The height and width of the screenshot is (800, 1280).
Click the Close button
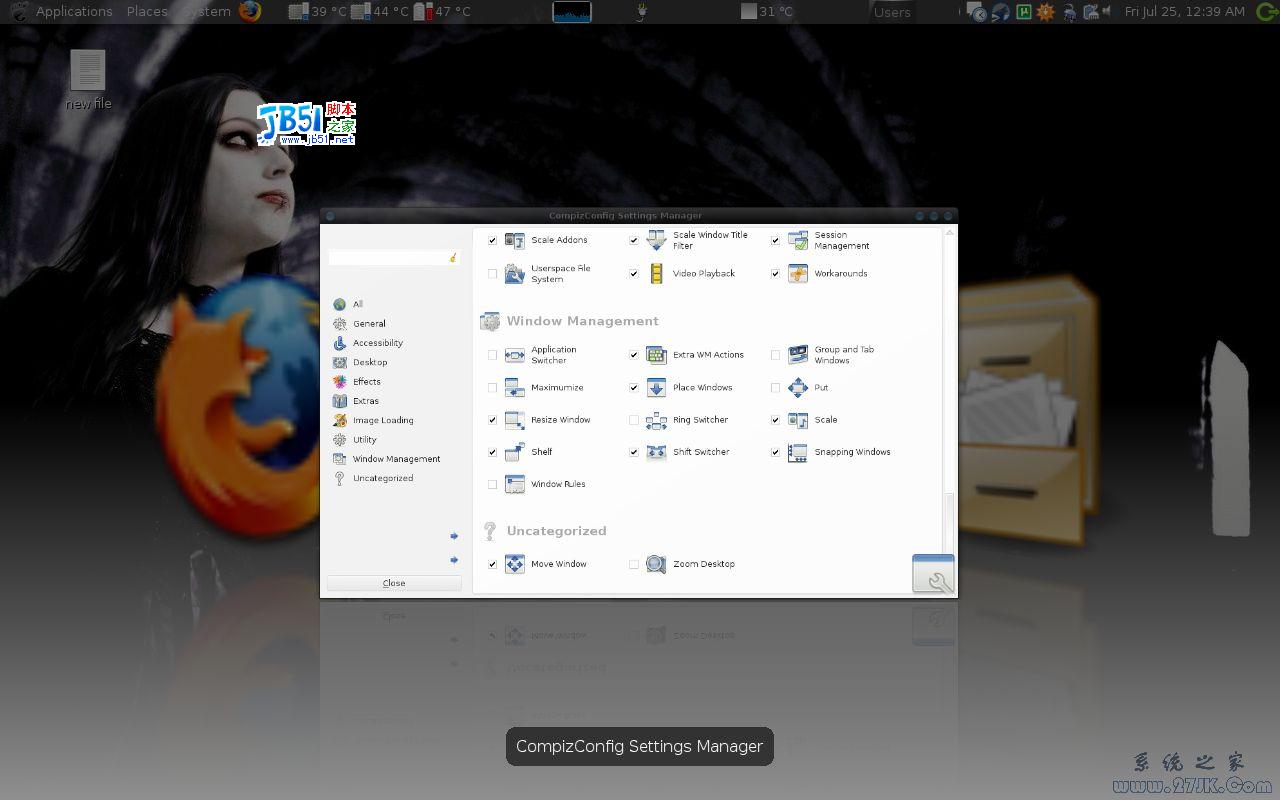tap(394, 583)
